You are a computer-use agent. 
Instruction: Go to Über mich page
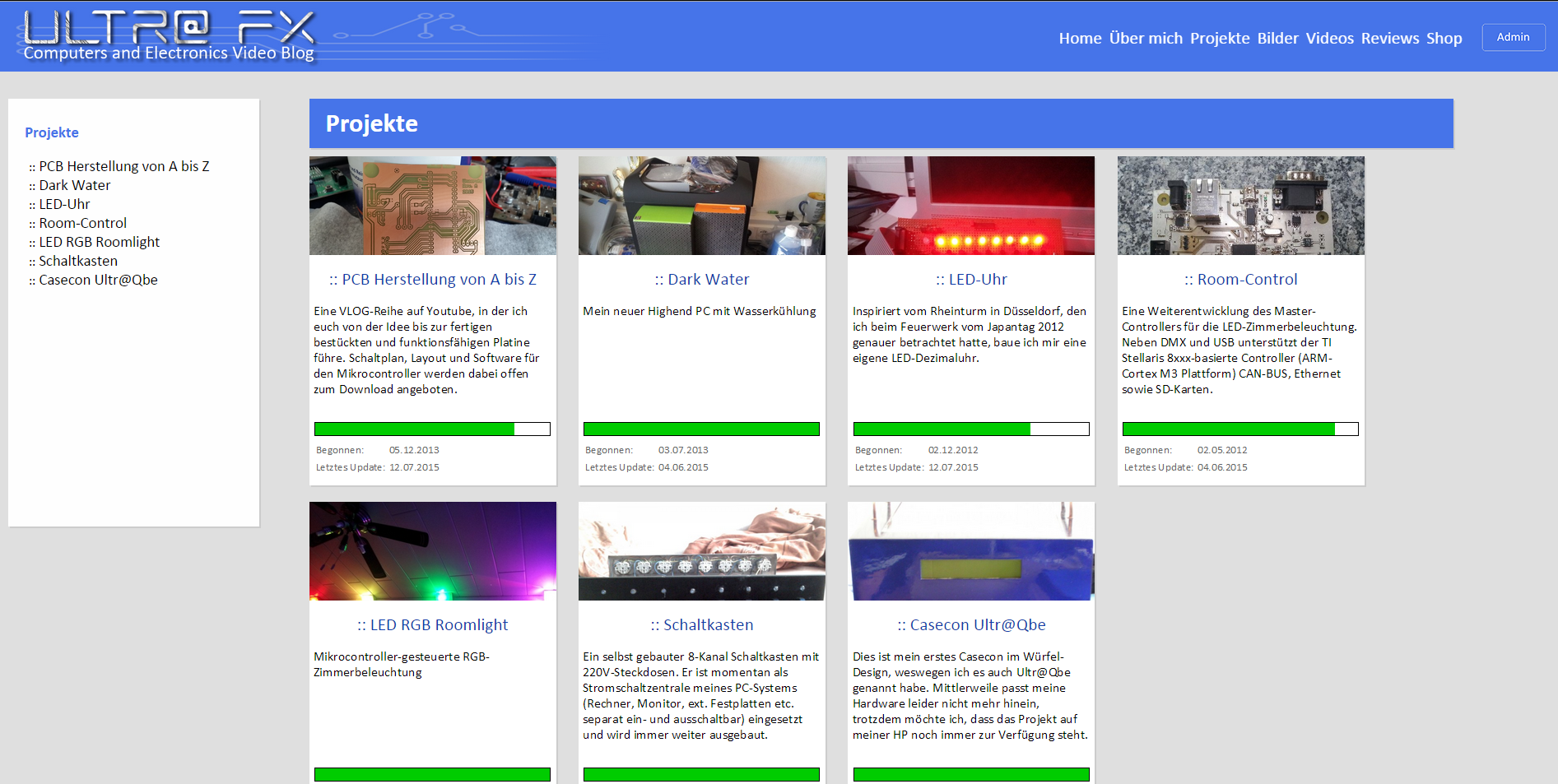coord(1146,38)
